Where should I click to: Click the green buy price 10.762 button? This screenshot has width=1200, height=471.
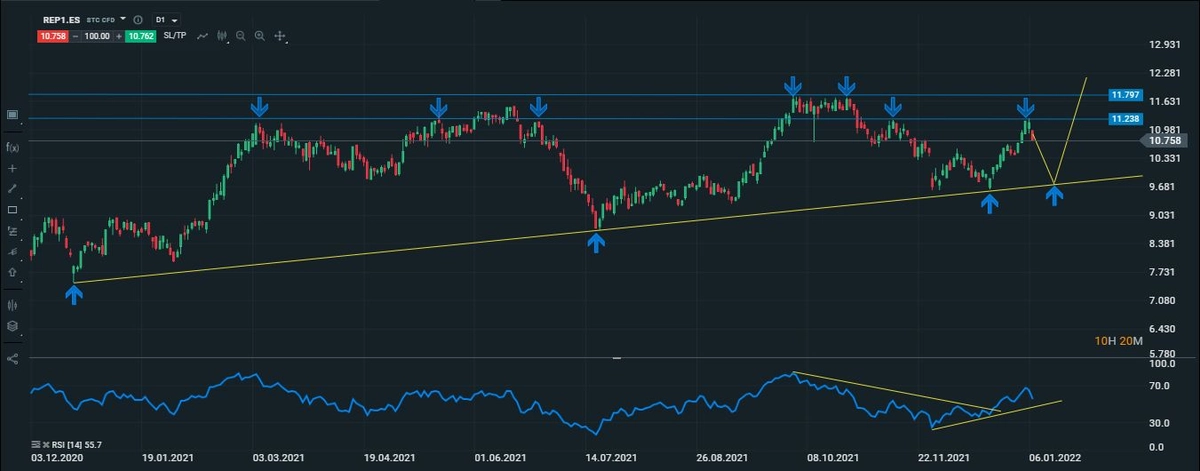[x=142, y=36]
